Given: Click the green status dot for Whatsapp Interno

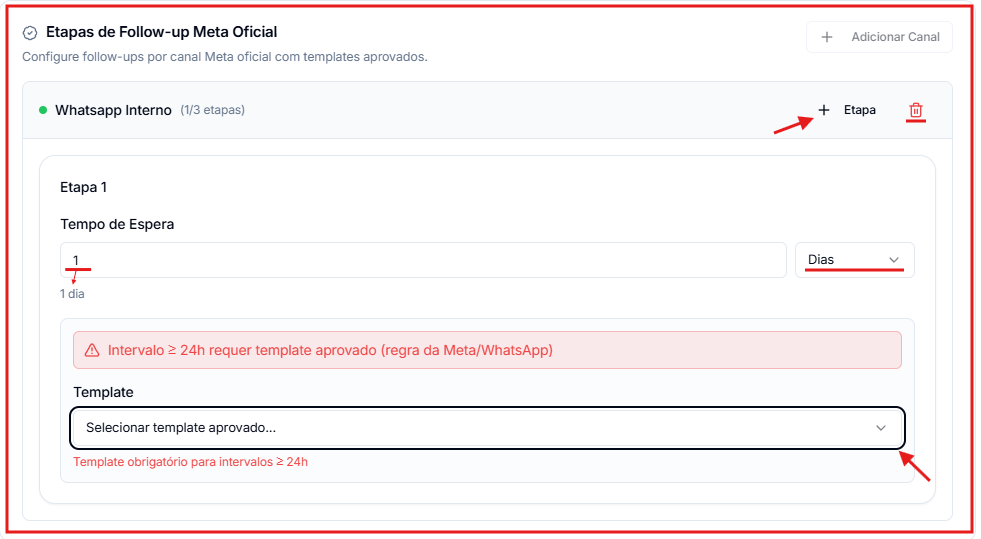Looking at the screenshot, I should 43,110.
